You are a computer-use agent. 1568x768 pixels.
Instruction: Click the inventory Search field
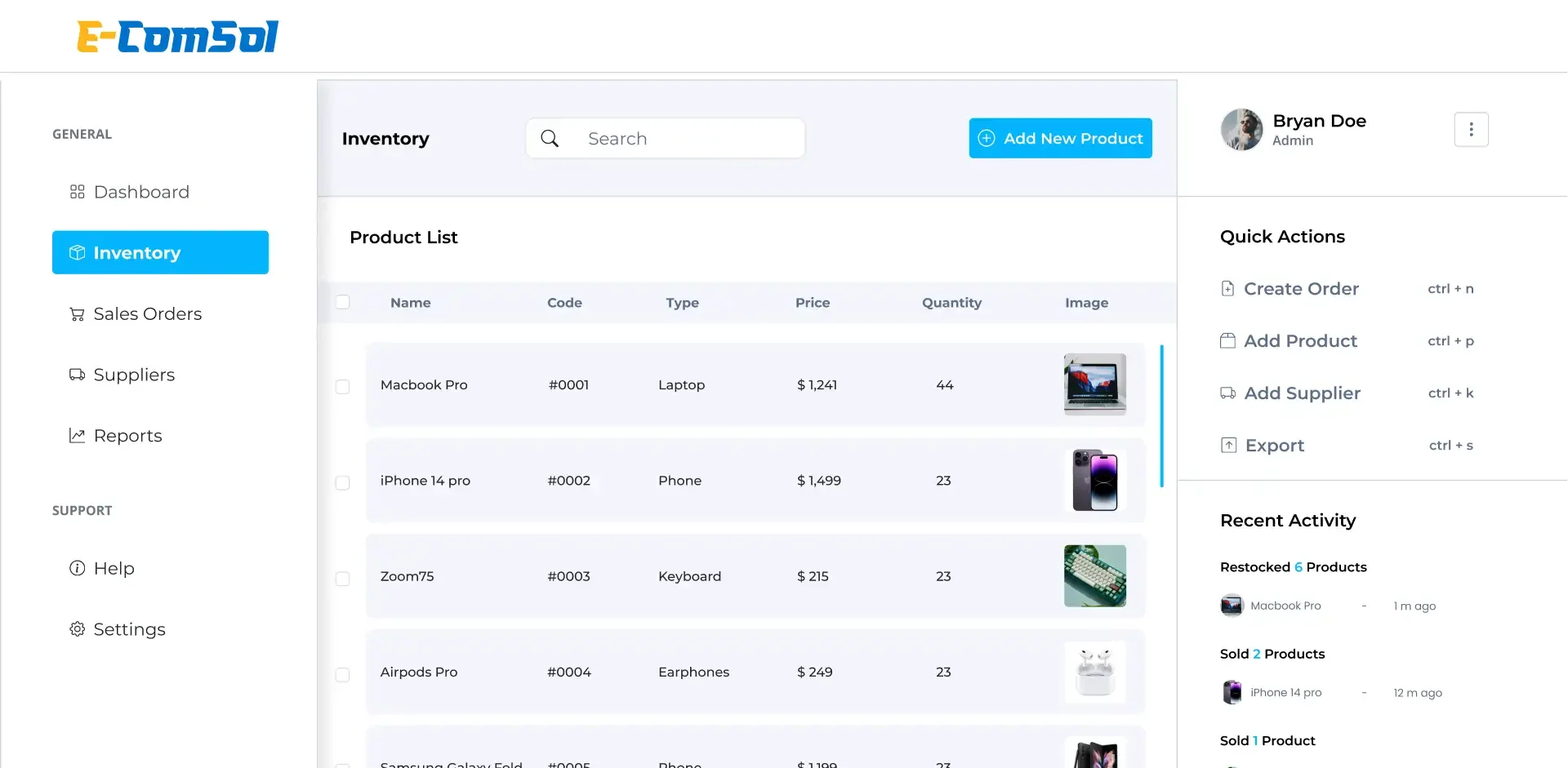pos(666,139)
